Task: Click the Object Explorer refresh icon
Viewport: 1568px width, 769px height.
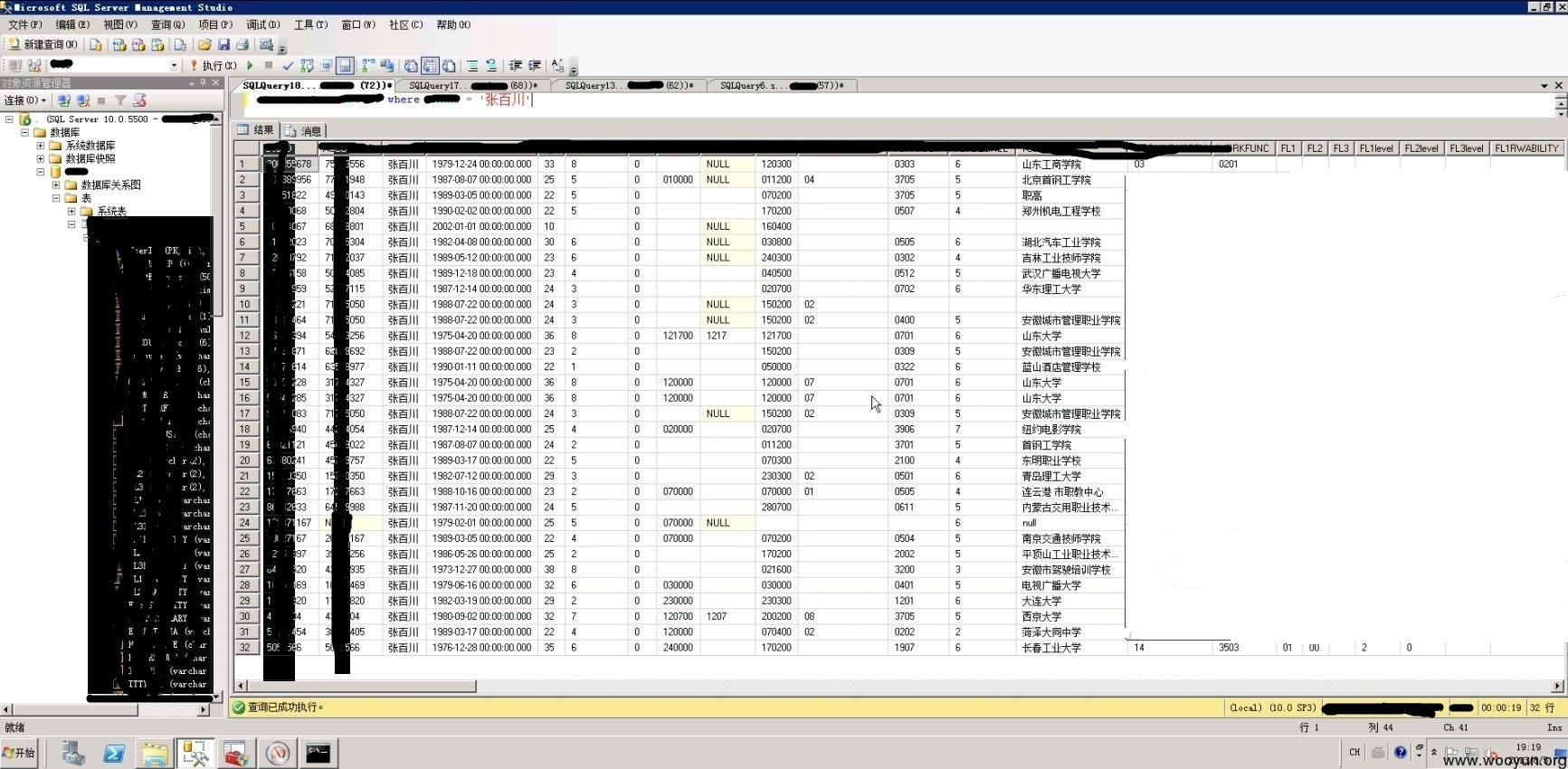Action: (x=139, y=100)
